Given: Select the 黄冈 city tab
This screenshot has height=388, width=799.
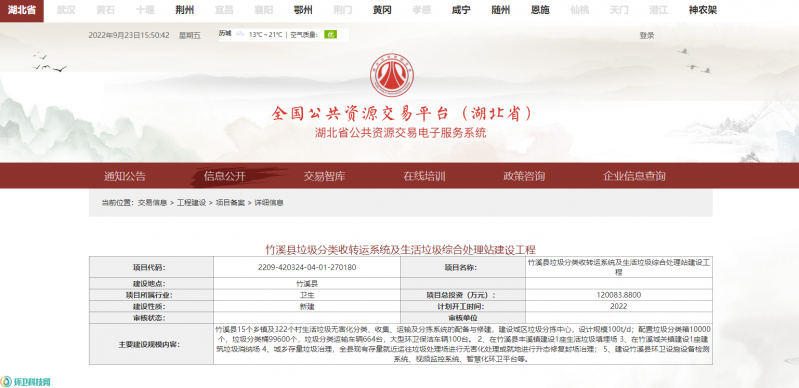Looking at the screenshot, I should click(x=382, y=10).
